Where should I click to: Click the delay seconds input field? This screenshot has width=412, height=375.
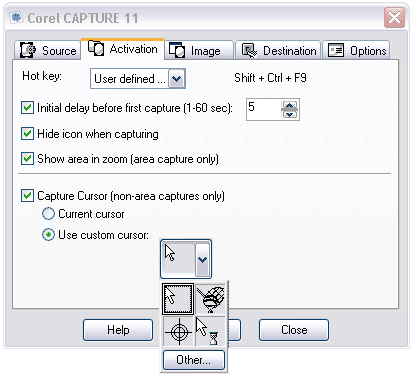pos(264,109)
